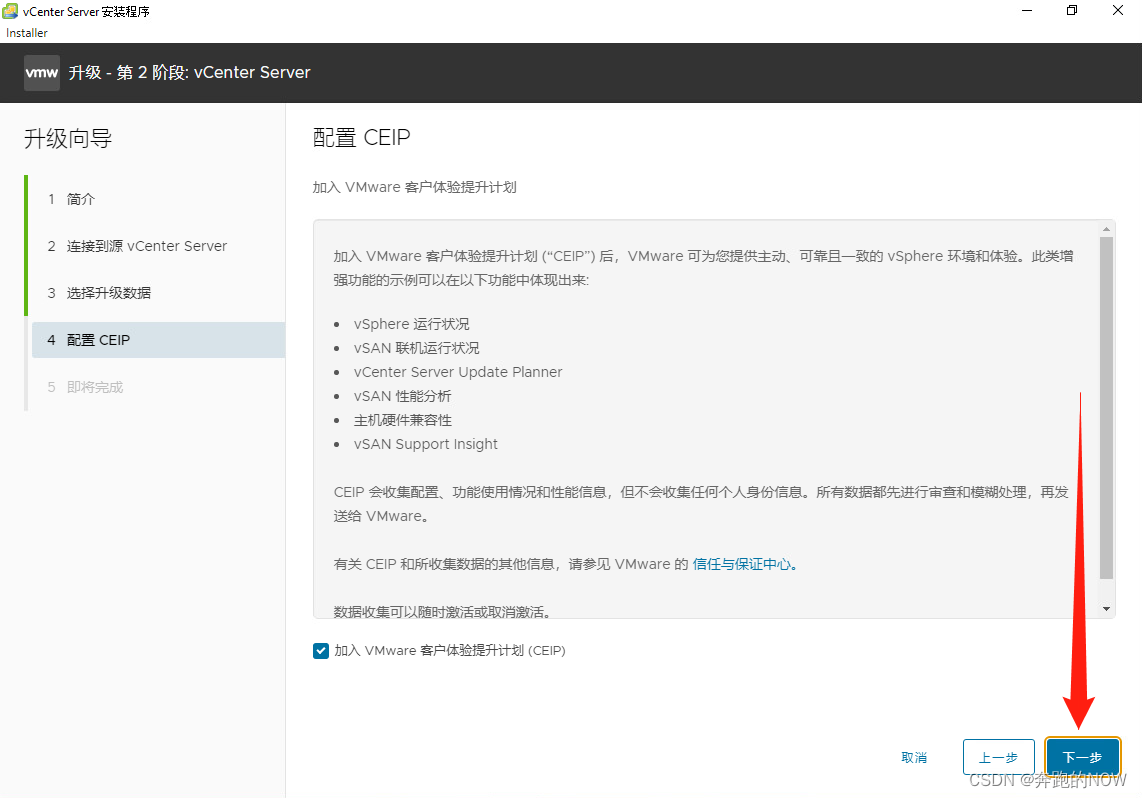1142x798 pixels.
Task: Open the Installer menu
Action: point(27,33)
